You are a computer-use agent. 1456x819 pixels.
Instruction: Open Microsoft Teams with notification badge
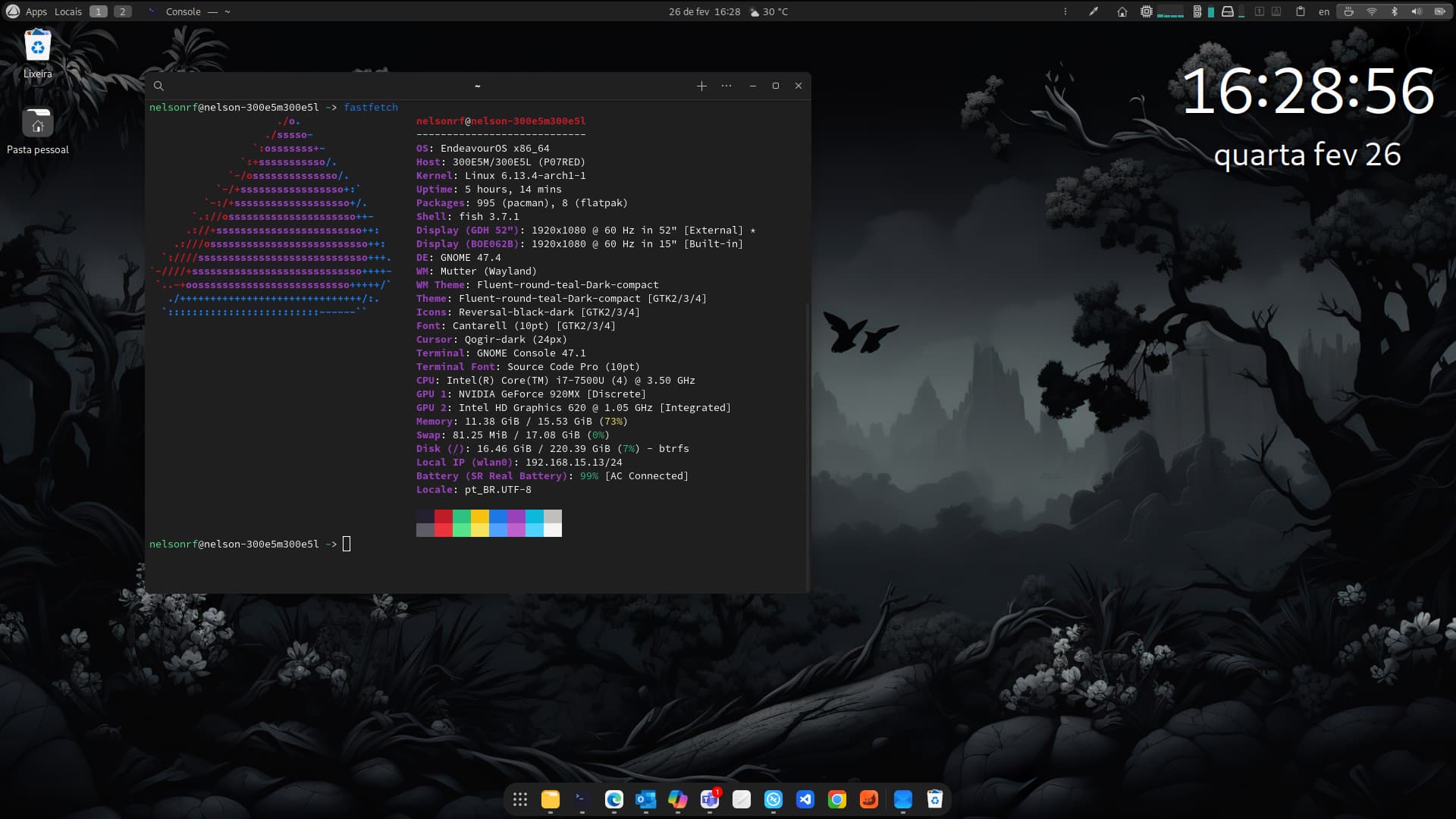710,799
